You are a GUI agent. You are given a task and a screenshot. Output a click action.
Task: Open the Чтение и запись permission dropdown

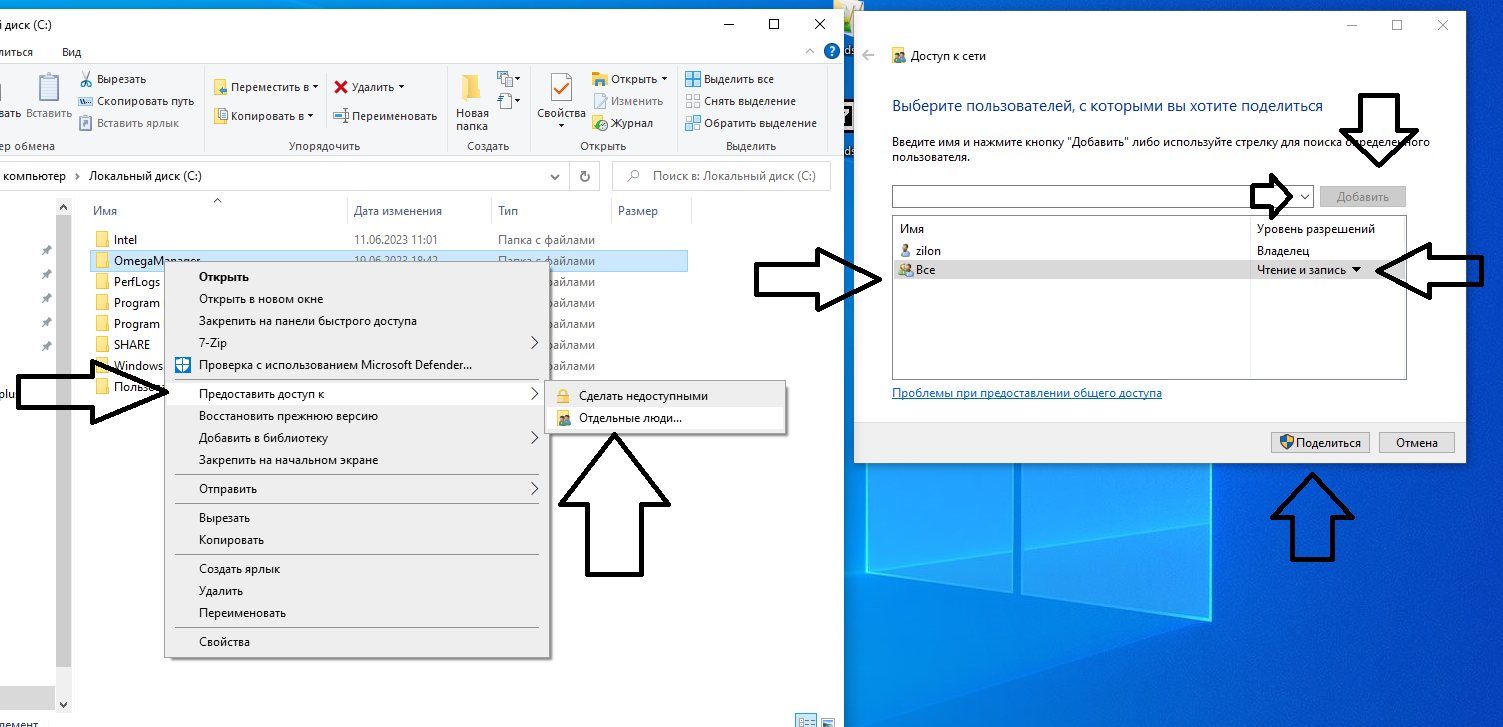pyautogui.click(x=1357, y=270)
